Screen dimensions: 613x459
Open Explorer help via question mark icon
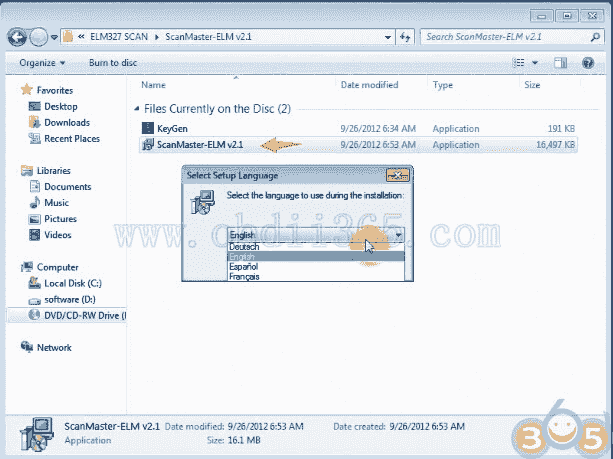click(588, 63)
